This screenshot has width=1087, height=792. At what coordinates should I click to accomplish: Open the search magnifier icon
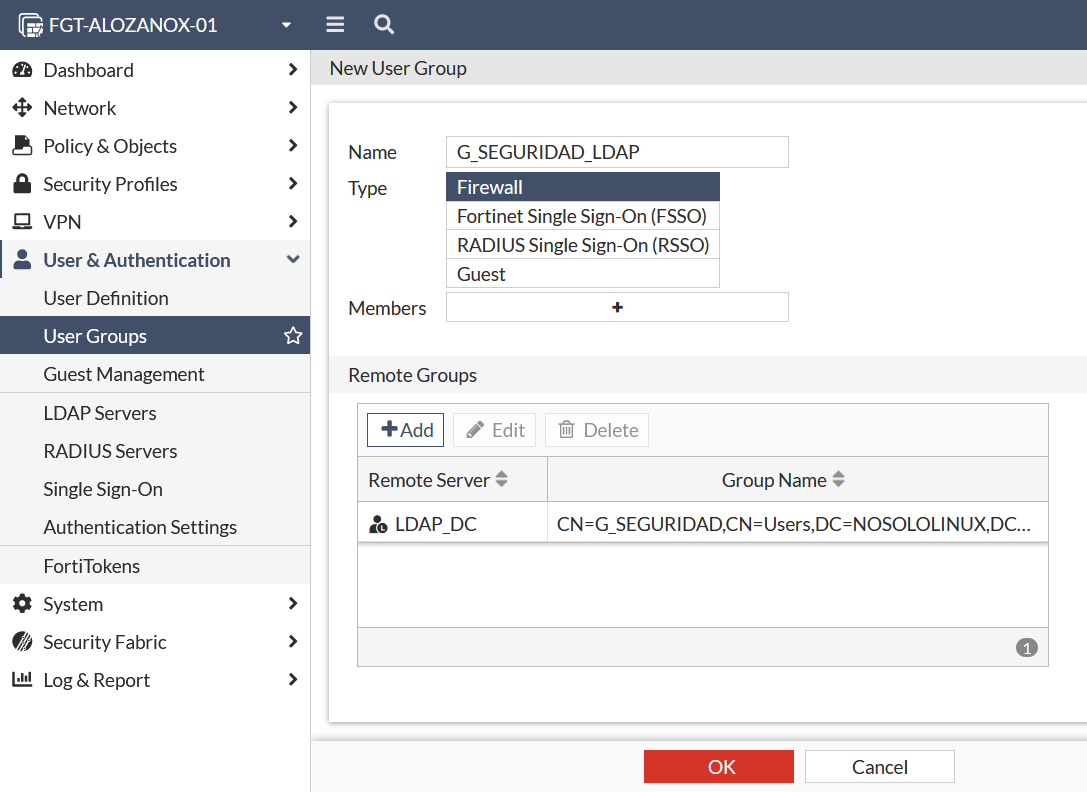click(383, 25)
